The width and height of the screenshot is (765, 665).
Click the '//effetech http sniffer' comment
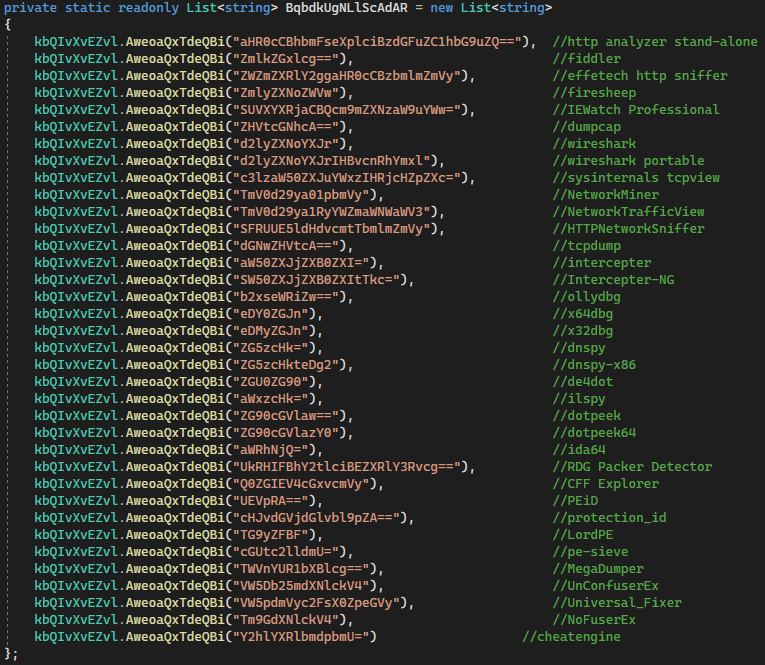(x=640, y=76)
